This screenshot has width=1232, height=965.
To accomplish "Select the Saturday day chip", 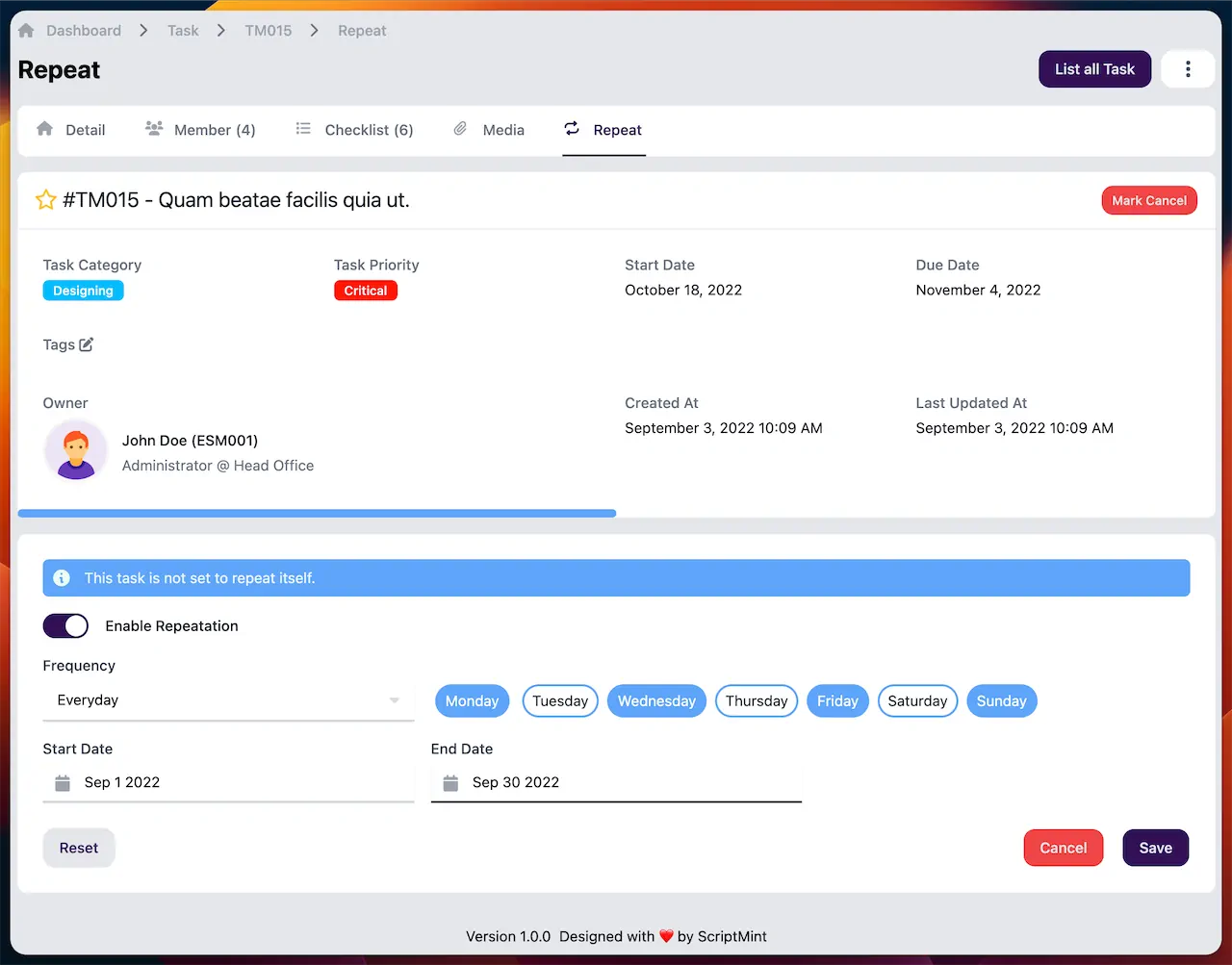I will point(917,701).
